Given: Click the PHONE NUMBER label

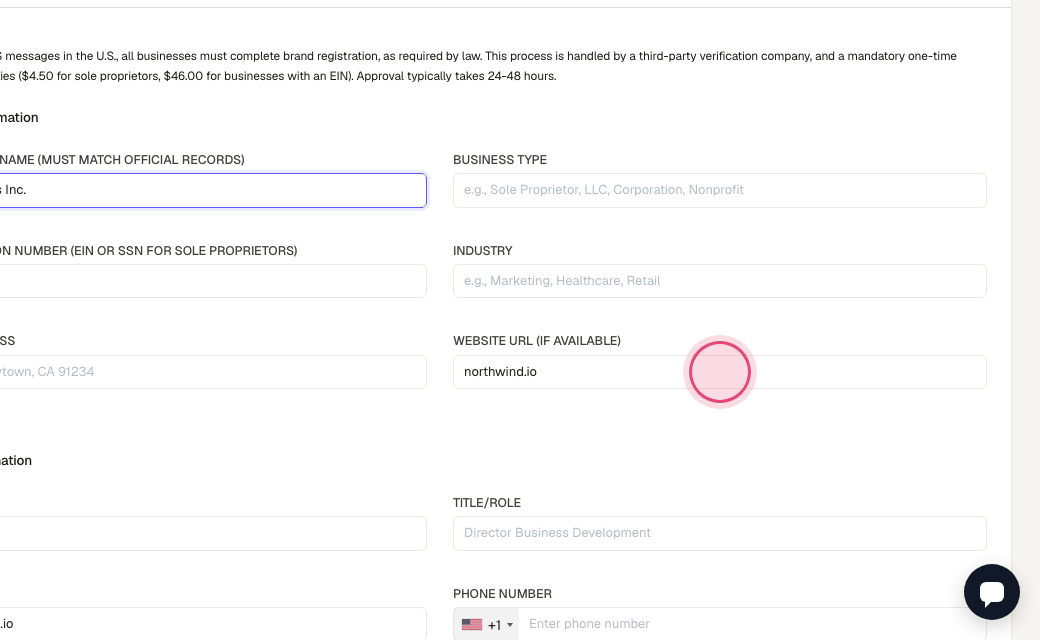Looking at the screenshot, I should [502, 594].
